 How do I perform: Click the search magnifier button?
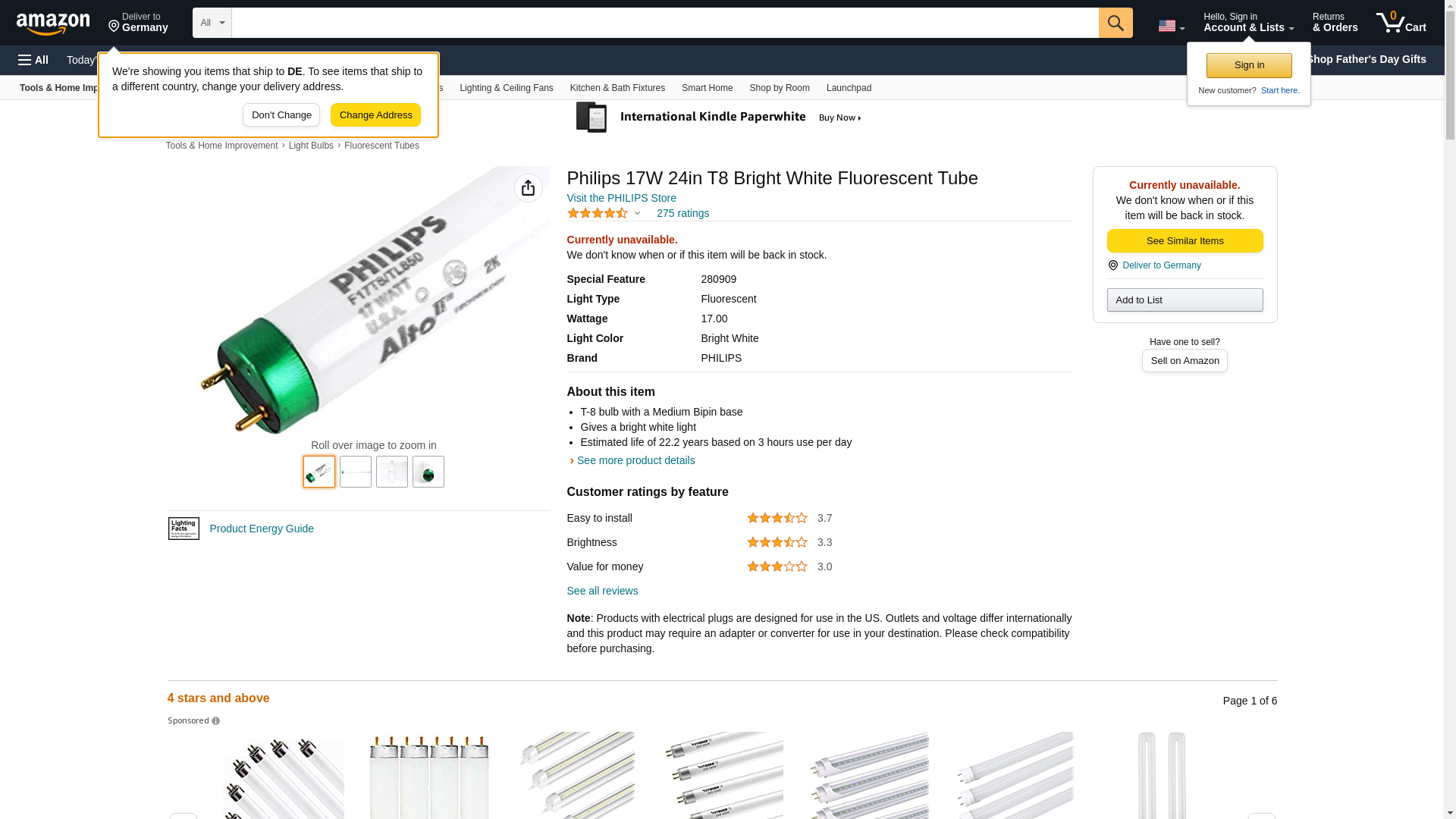click(x=1115, y=23)
